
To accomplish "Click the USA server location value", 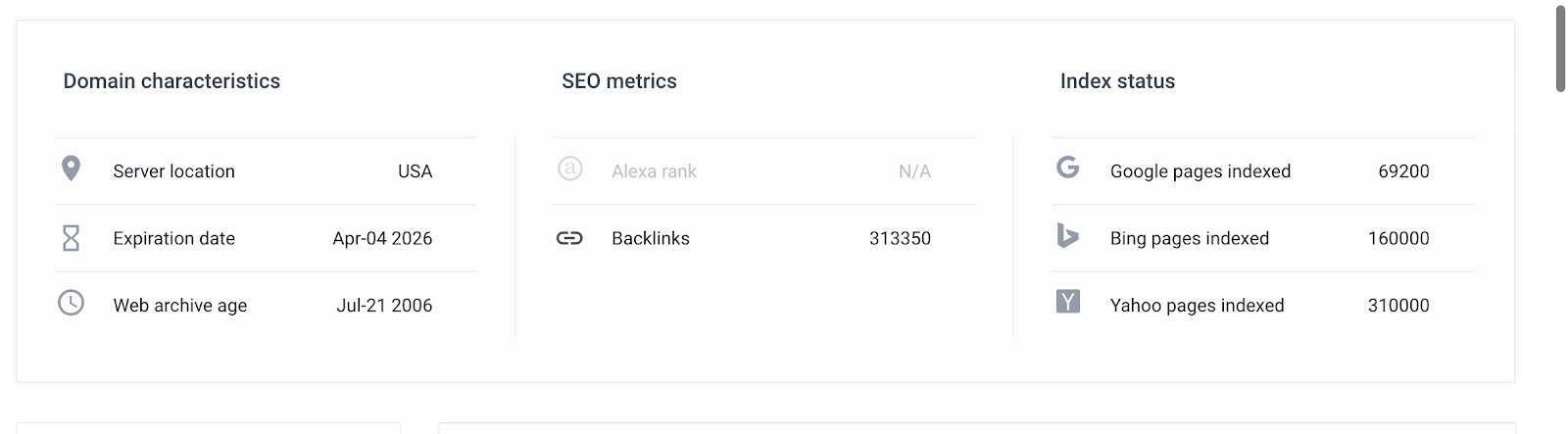I will click(415, 171).
